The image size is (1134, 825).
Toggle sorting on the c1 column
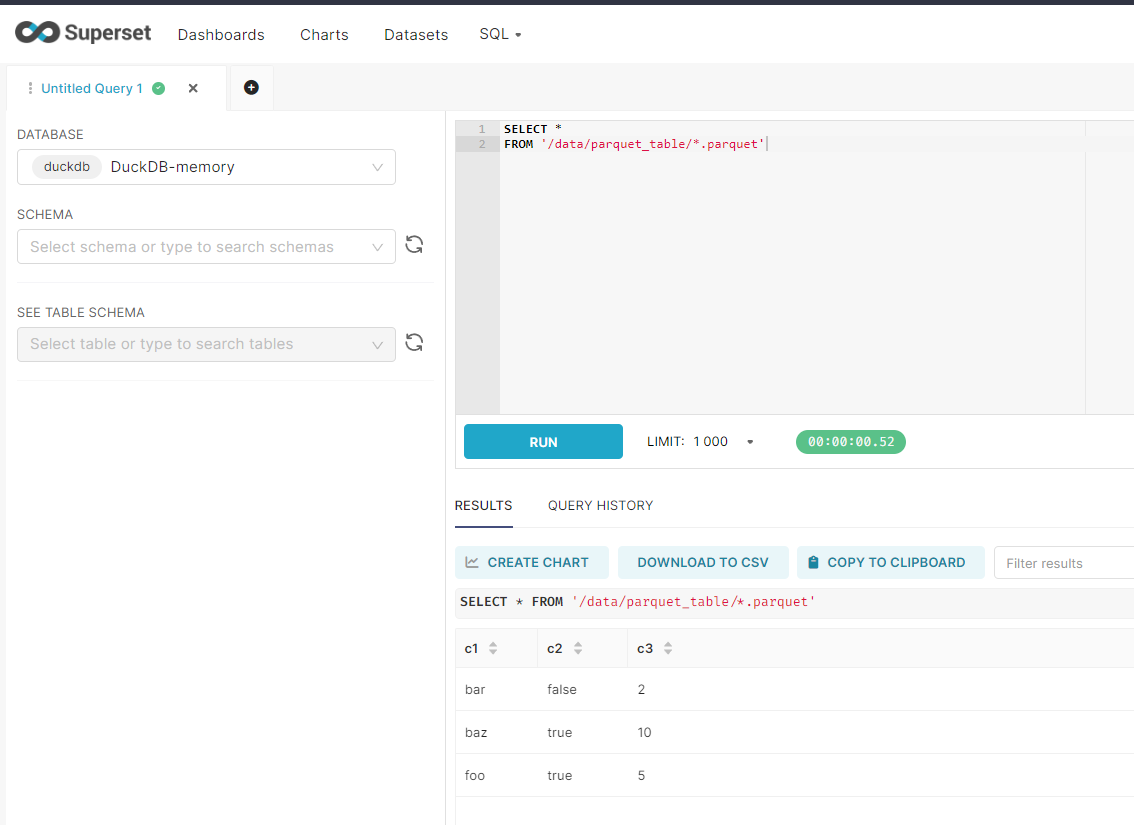point(490,648)
